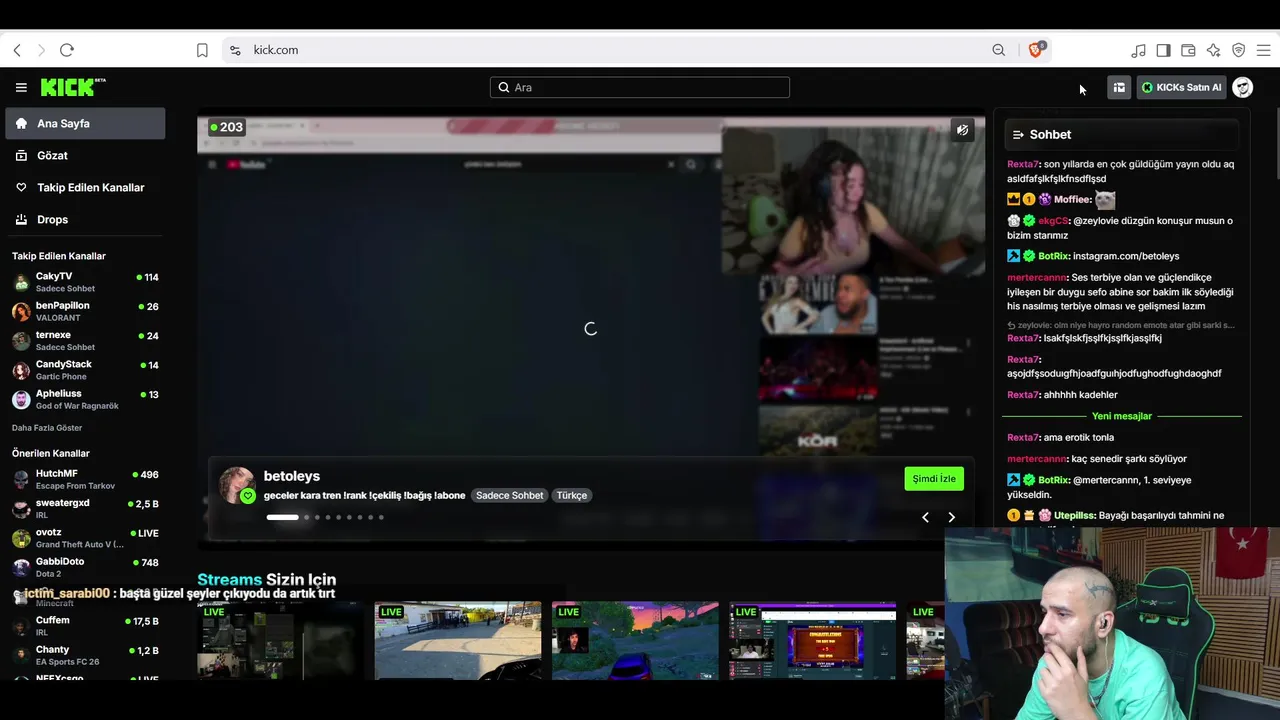Open the music note playlist icon
1280x720 pixels.
tap(1138, 50)
